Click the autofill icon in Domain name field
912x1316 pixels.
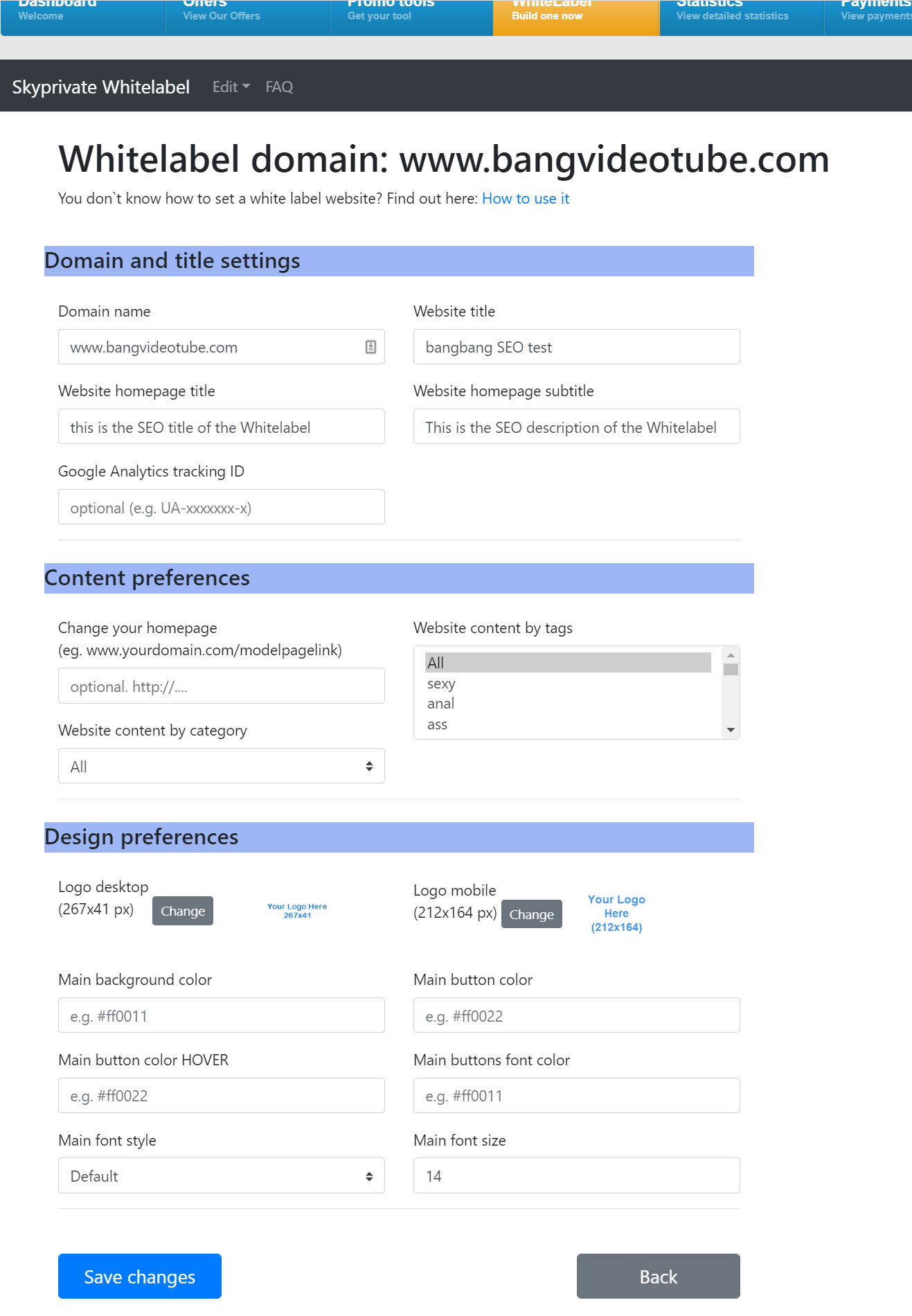tap(370, 347)
